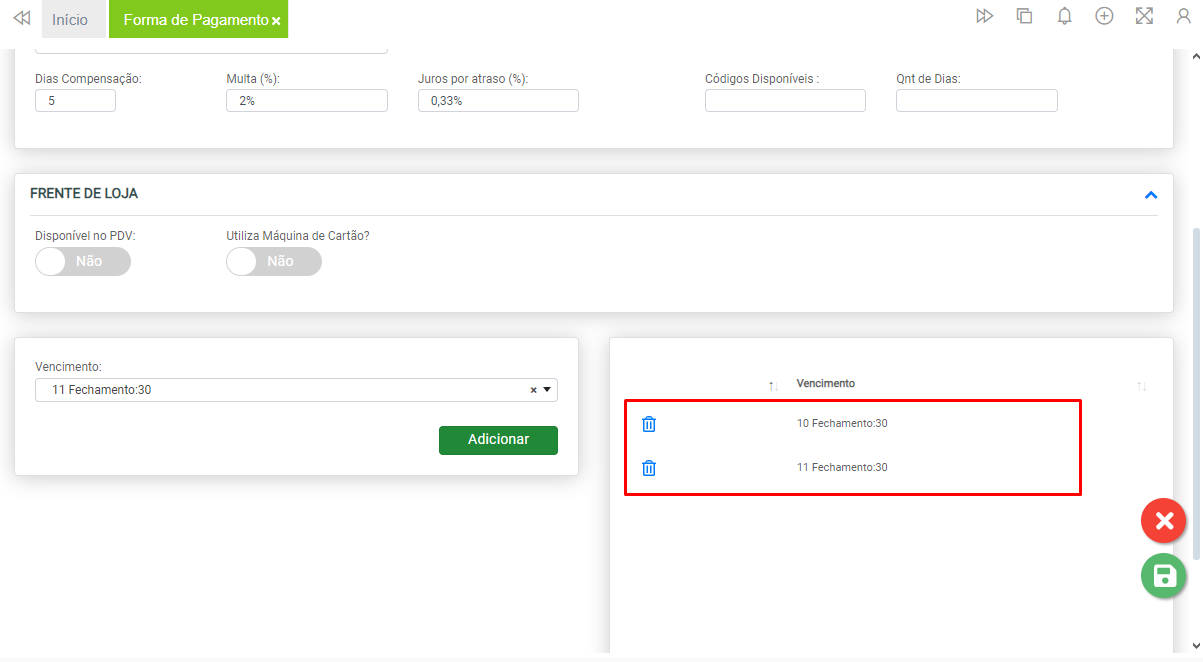Click the duplicate windows icon
The image size is (1203, 662).
click(1024, 16)
